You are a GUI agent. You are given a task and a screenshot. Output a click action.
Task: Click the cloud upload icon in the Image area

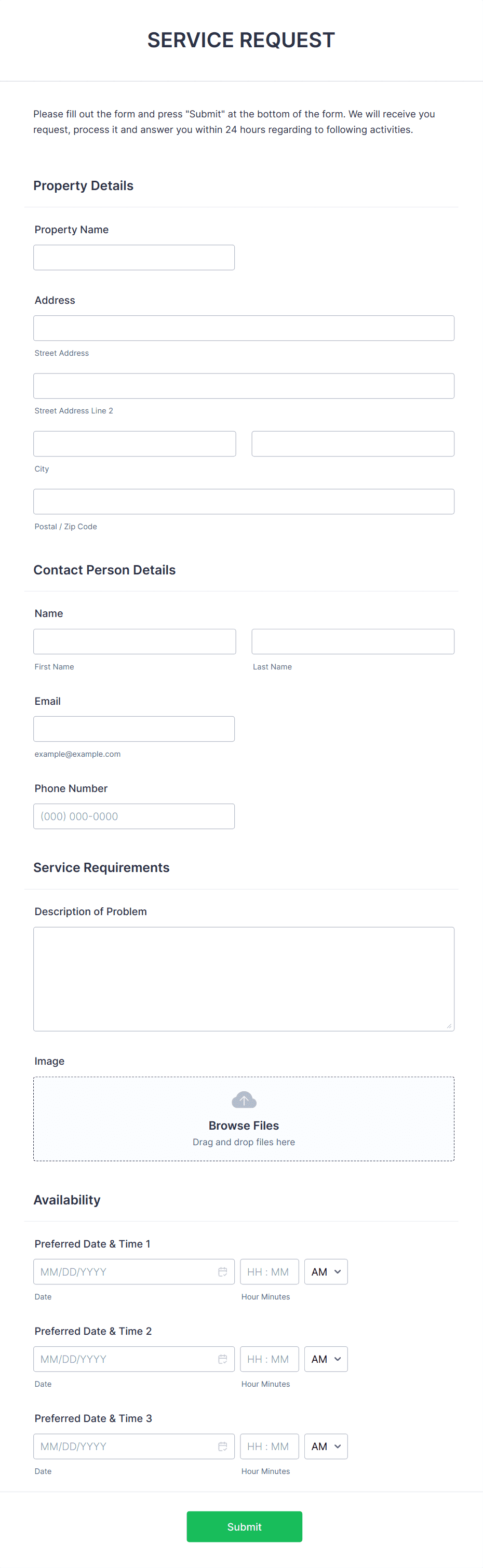[244, 1100]
